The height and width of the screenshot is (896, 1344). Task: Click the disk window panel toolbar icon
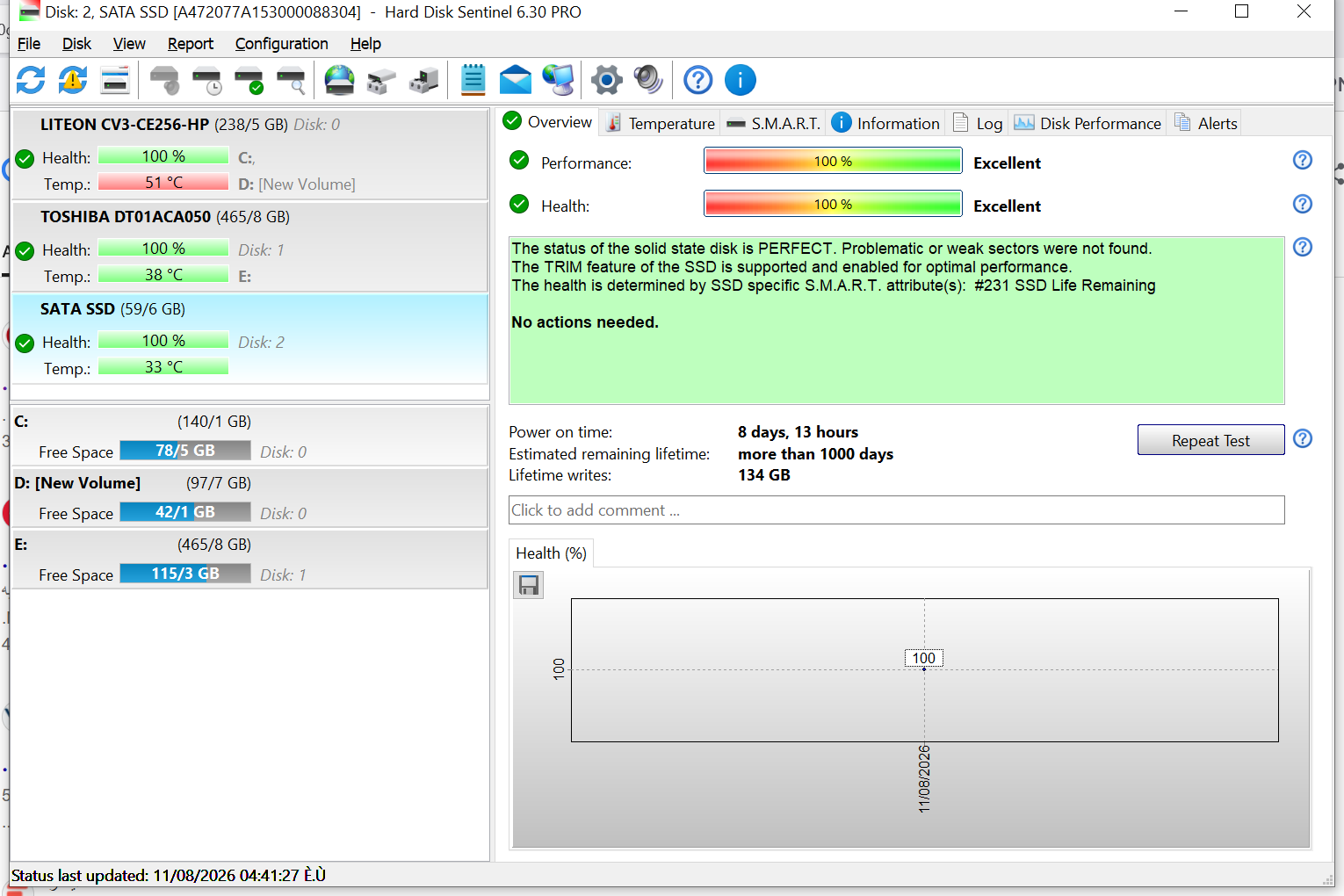(115, 80)
